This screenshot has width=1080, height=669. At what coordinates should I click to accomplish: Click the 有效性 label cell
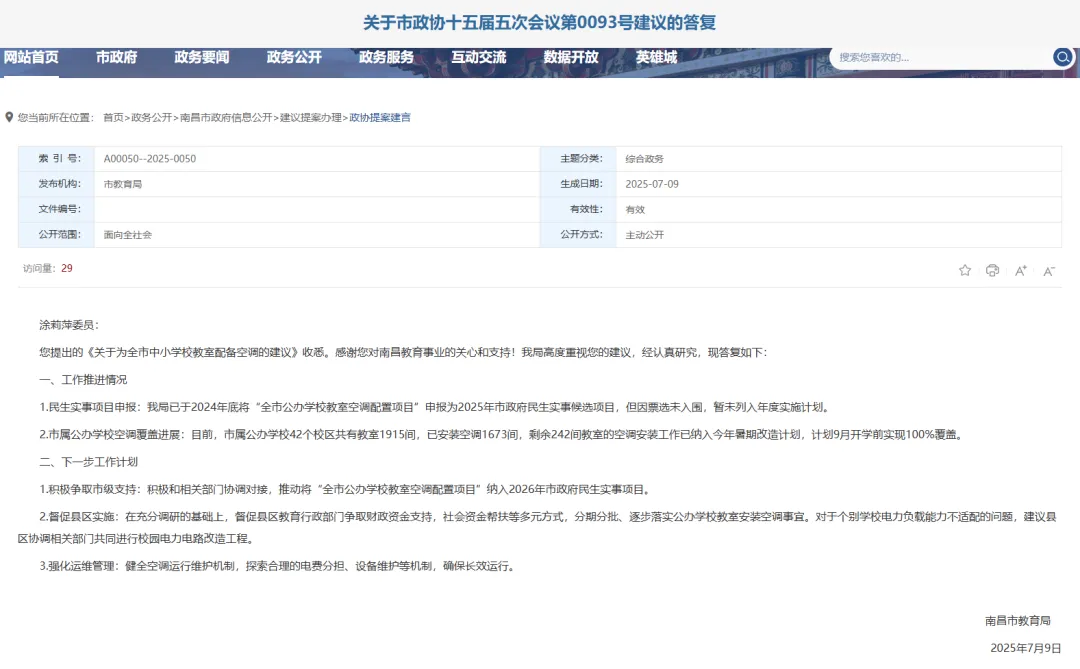(578, 209)
